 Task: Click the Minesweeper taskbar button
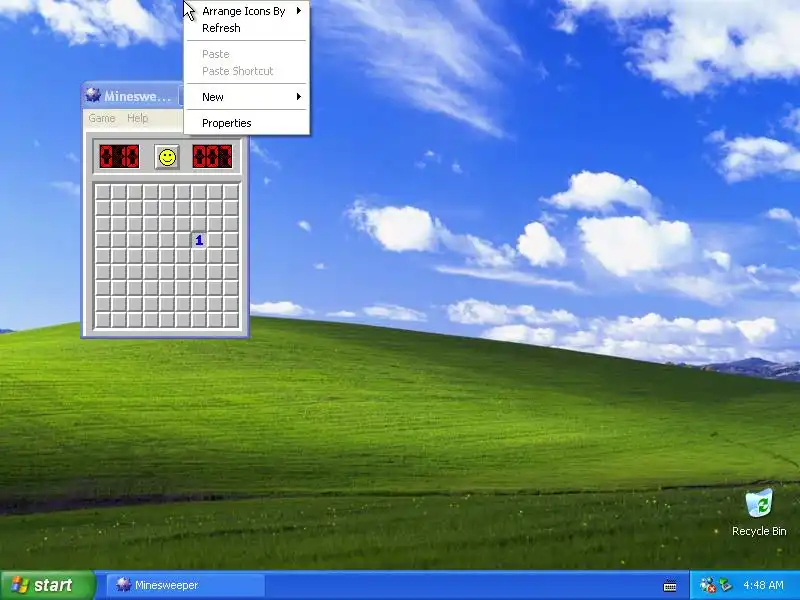(x=186, y=585)
